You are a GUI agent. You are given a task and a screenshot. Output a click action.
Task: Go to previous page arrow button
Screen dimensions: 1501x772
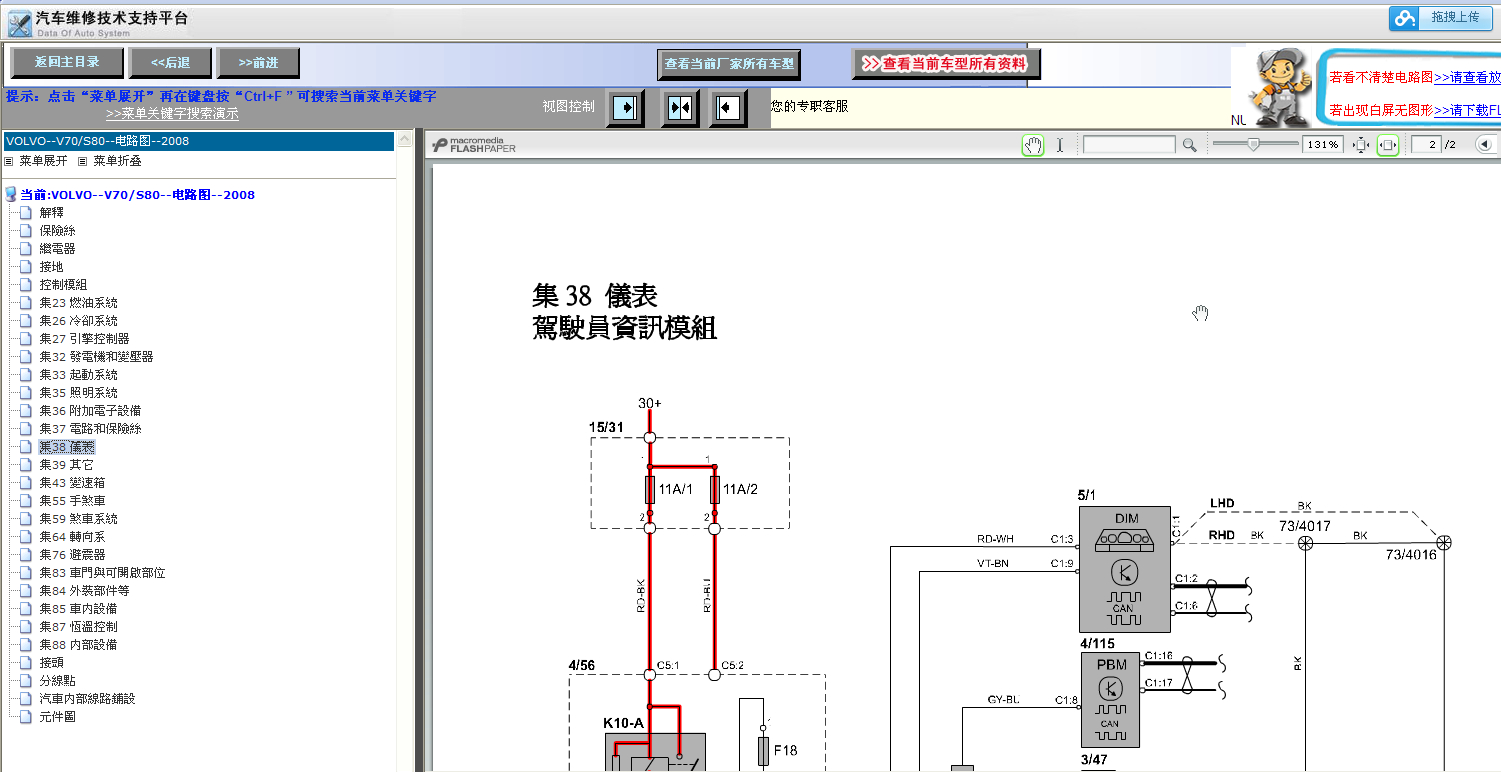(1485, 145)
